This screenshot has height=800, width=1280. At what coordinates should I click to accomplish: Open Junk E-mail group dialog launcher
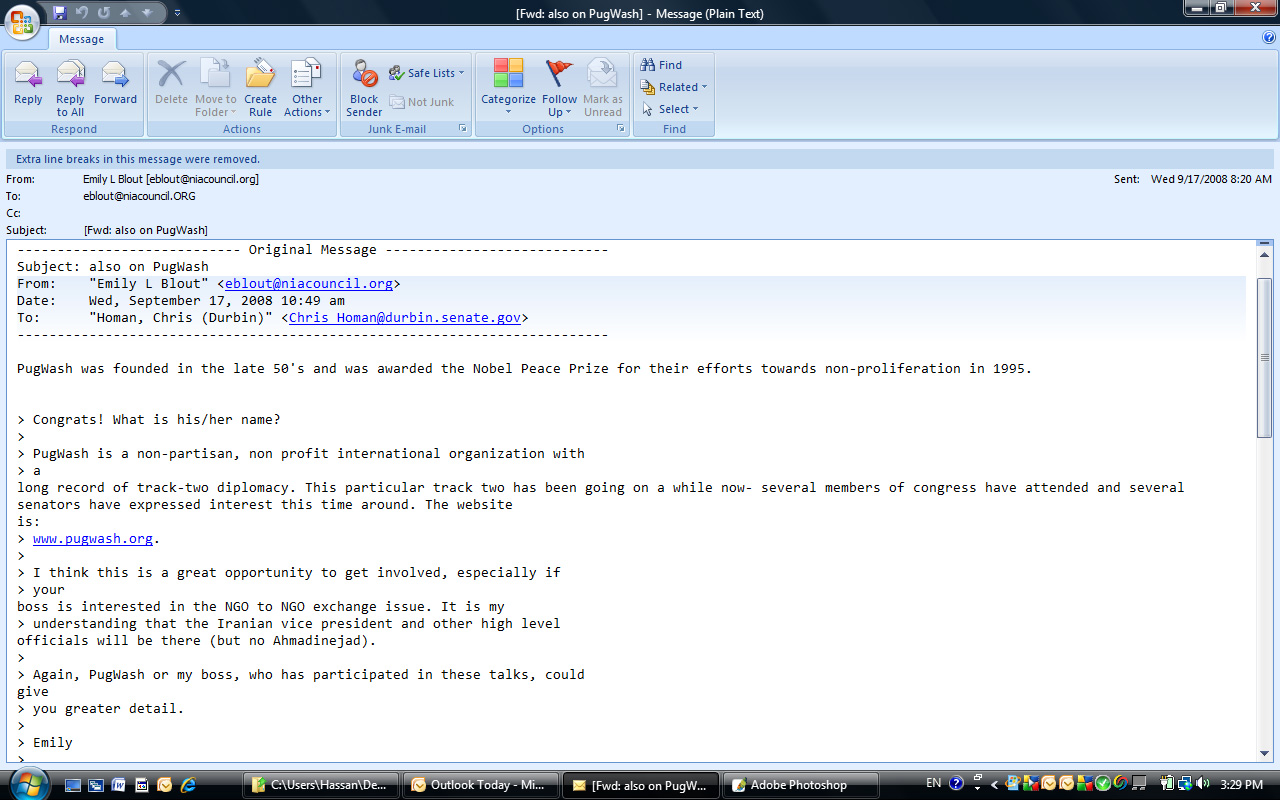point(463,129)
